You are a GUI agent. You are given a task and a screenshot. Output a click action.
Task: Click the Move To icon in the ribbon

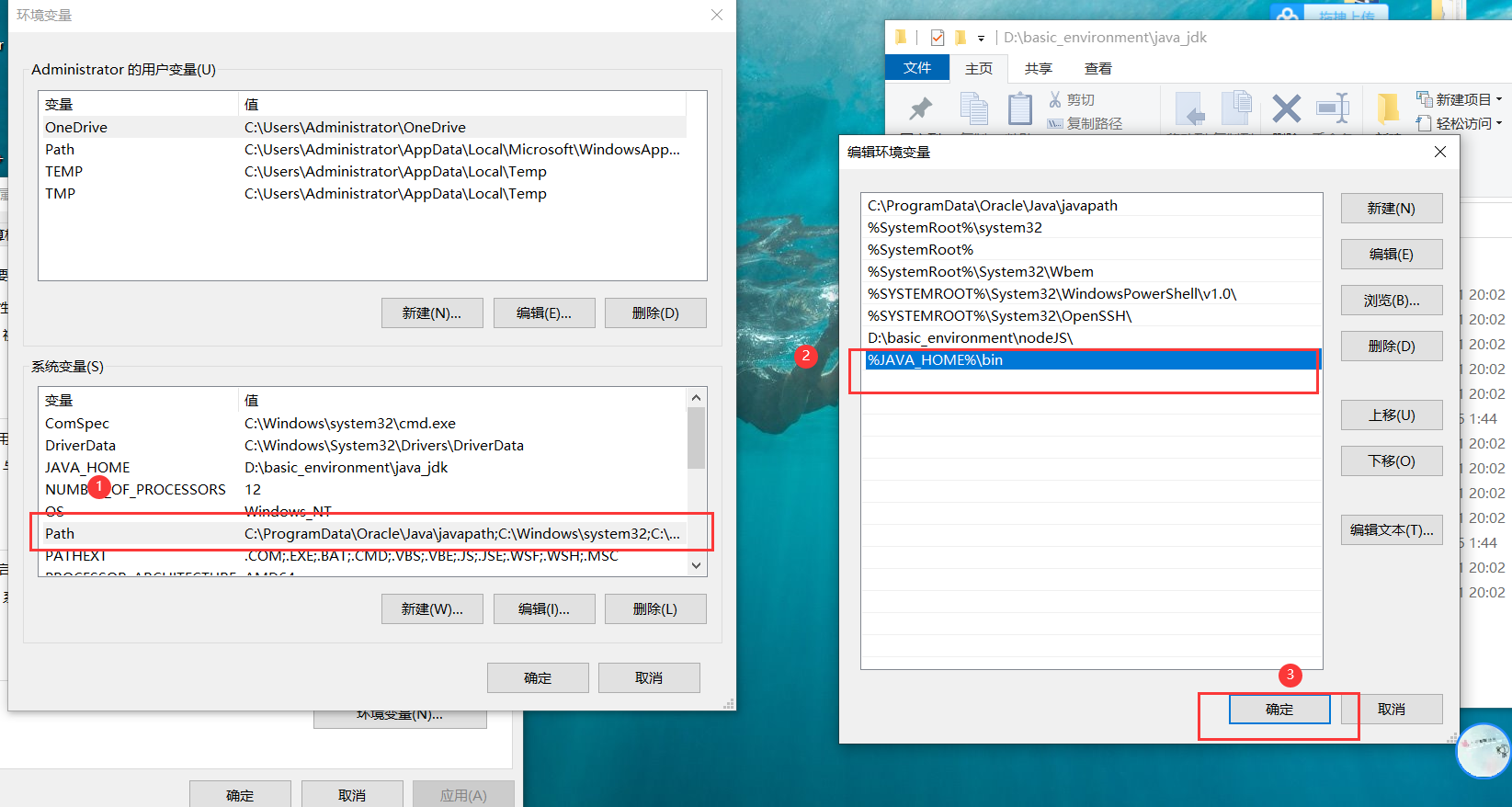[1190, 108]
